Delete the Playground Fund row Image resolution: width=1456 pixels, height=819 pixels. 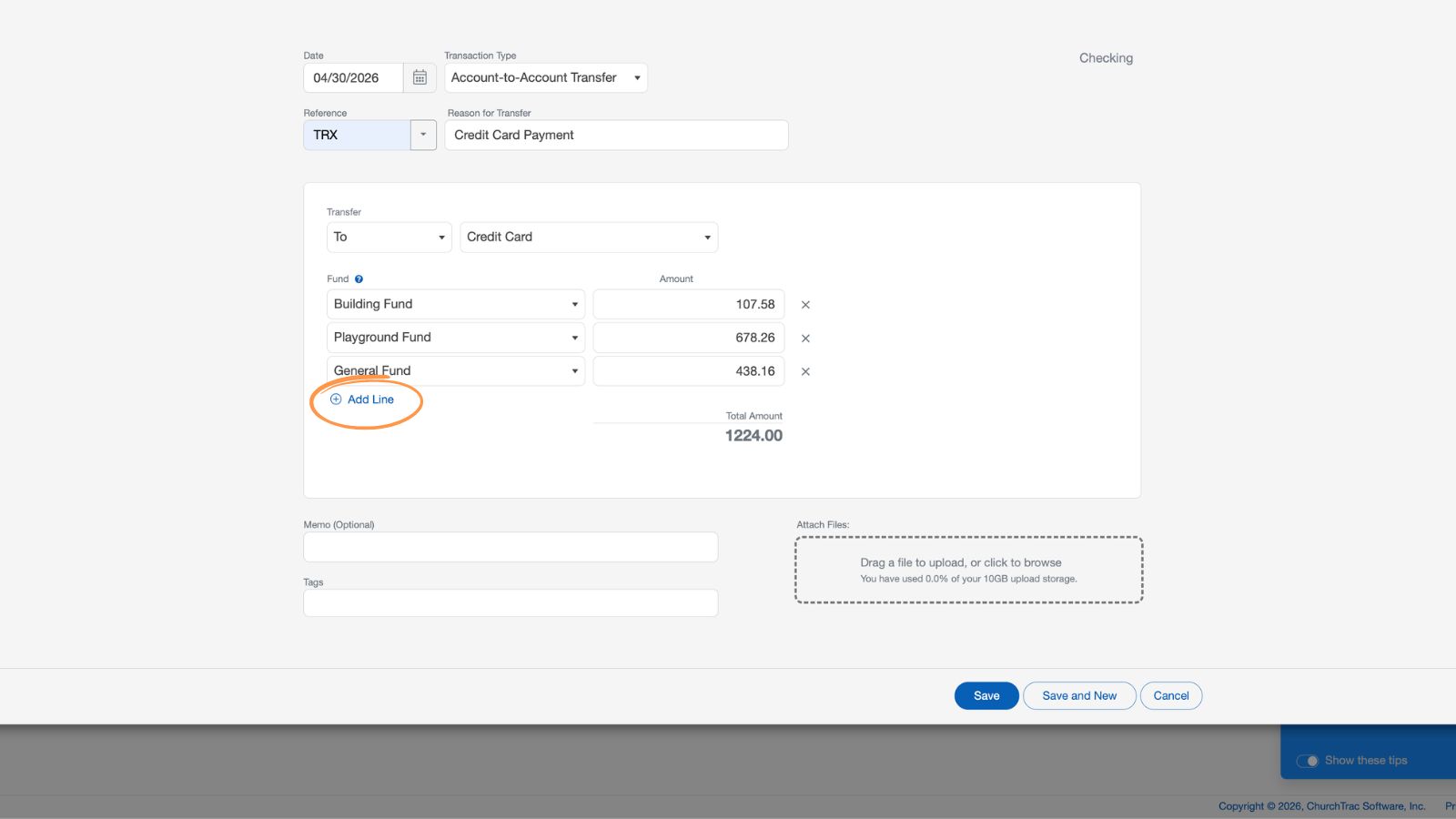coord(805,339)
